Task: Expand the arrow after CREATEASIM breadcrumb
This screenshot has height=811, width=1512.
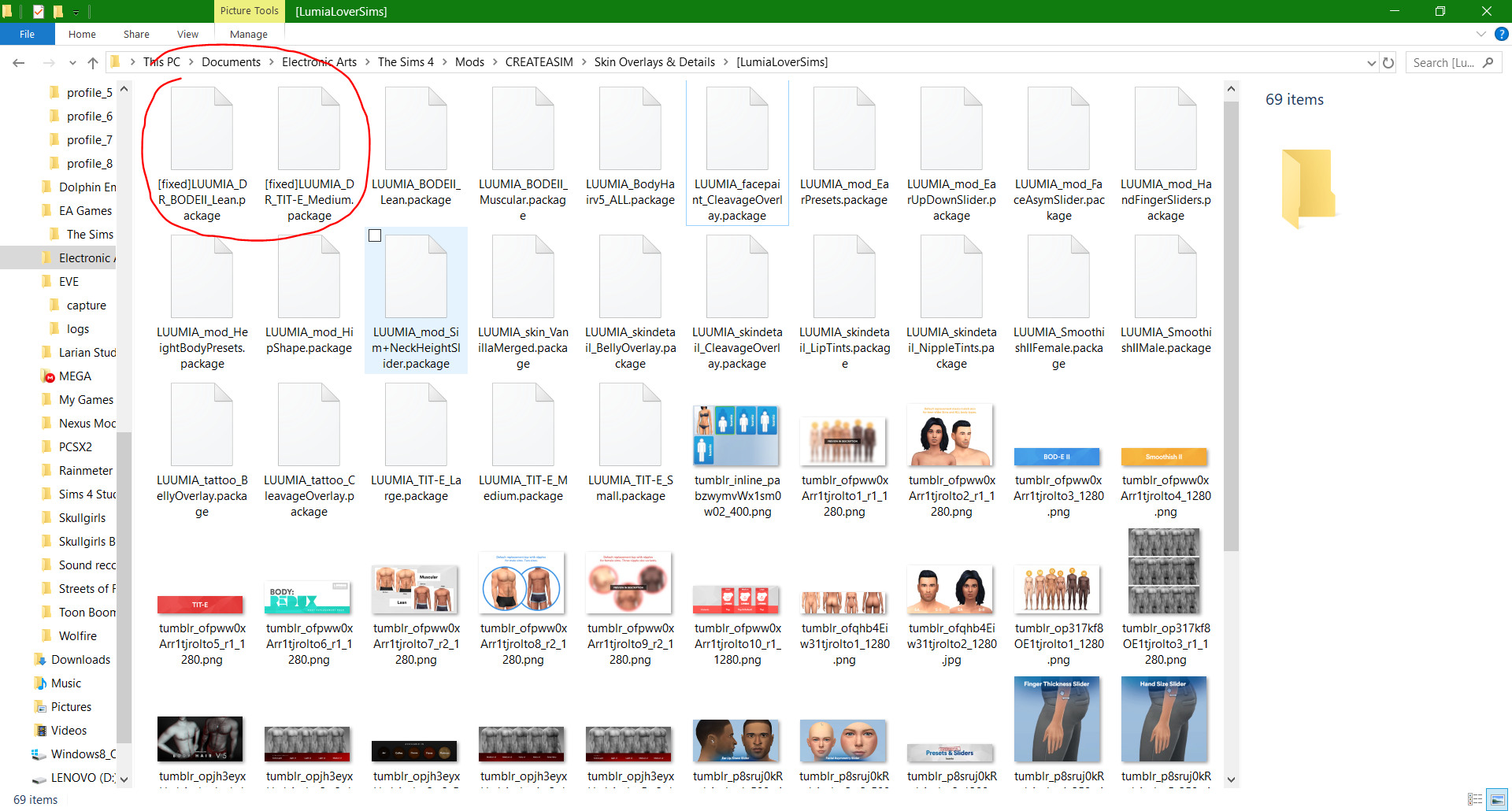Action: [x=584, y=62]
